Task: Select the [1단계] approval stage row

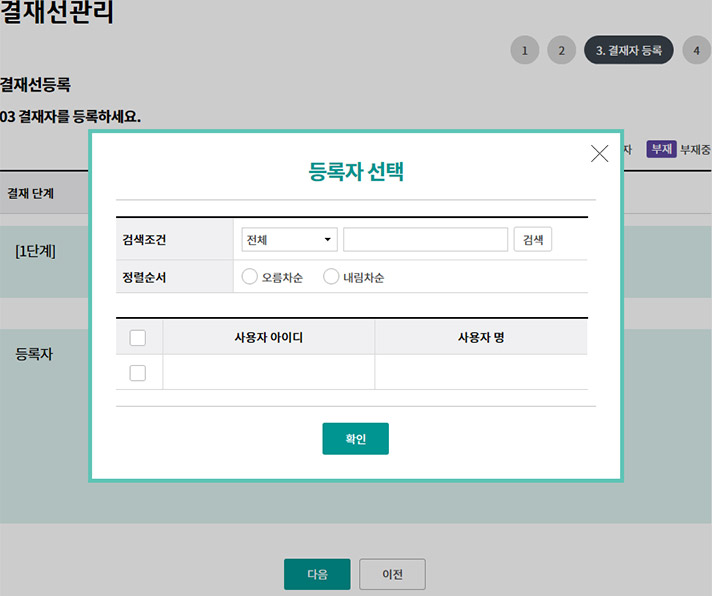Action: pos(35,251)
